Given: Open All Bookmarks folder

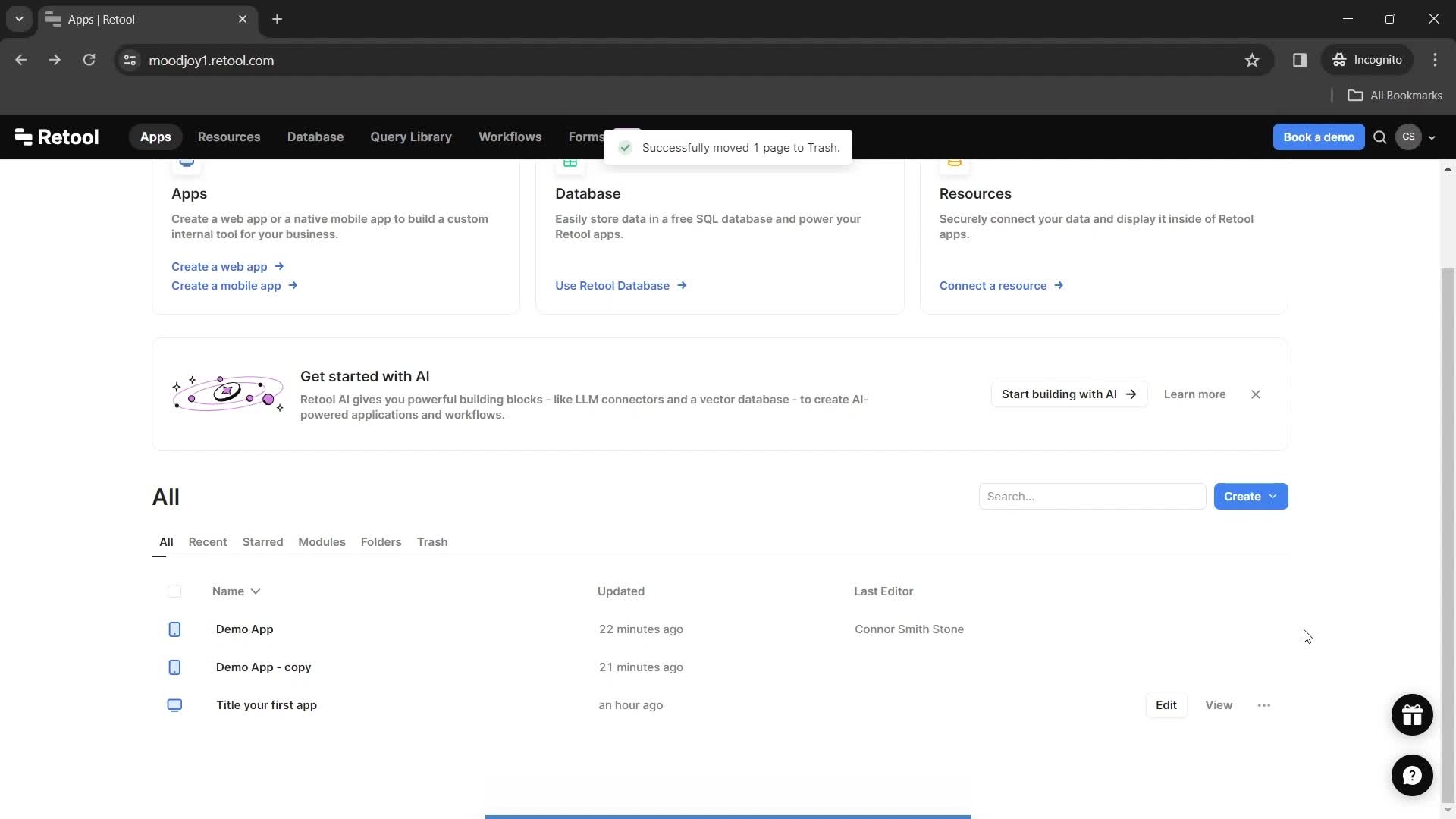Looking at the screenshot, I should (1395, 96).
